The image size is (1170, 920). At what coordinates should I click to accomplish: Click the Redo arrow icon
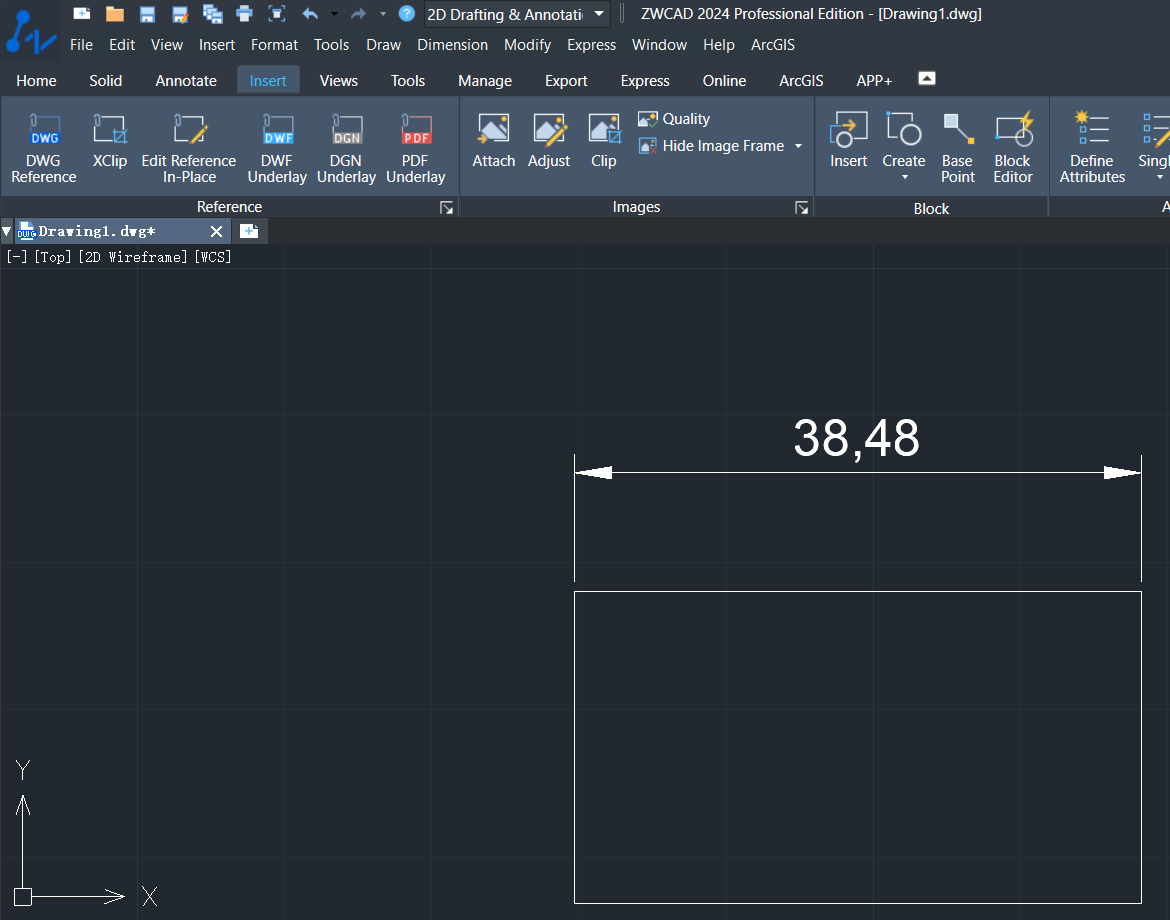[359, 13]
